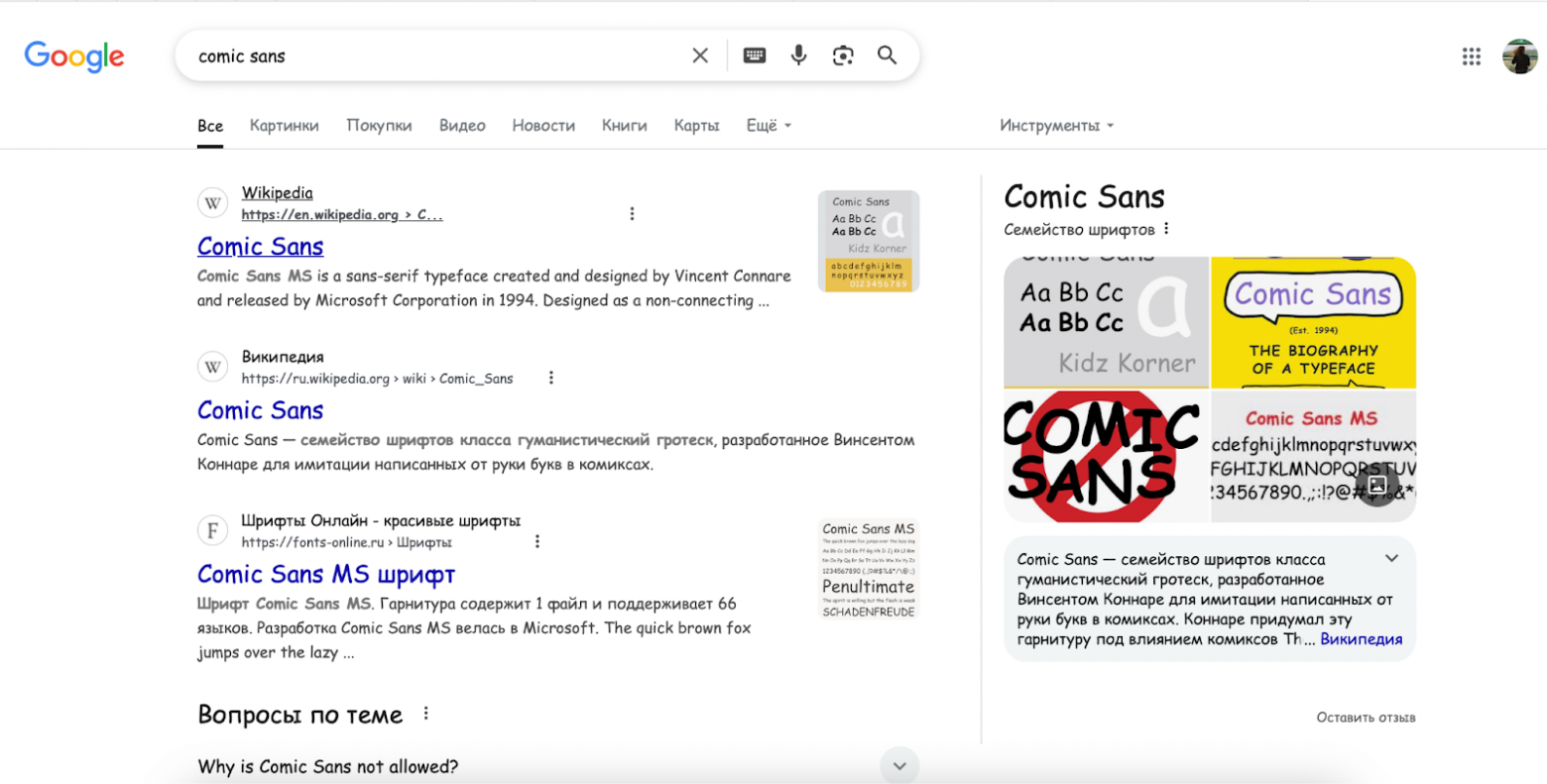Image resolution: width=1547 pixels, height=784 pixels.
Task: Open the Google apps grid
Action: click(x=1471, y=56)
